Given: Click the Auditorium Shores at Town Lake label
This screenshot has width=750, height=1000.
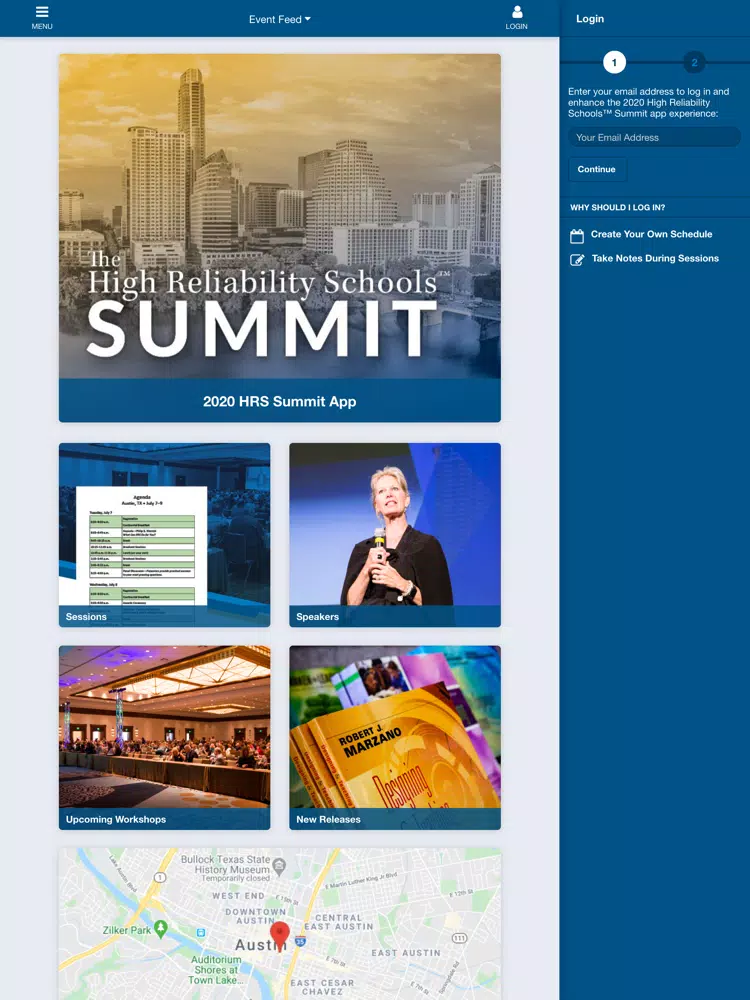Looking at the screenshot, I should point(217,969).
